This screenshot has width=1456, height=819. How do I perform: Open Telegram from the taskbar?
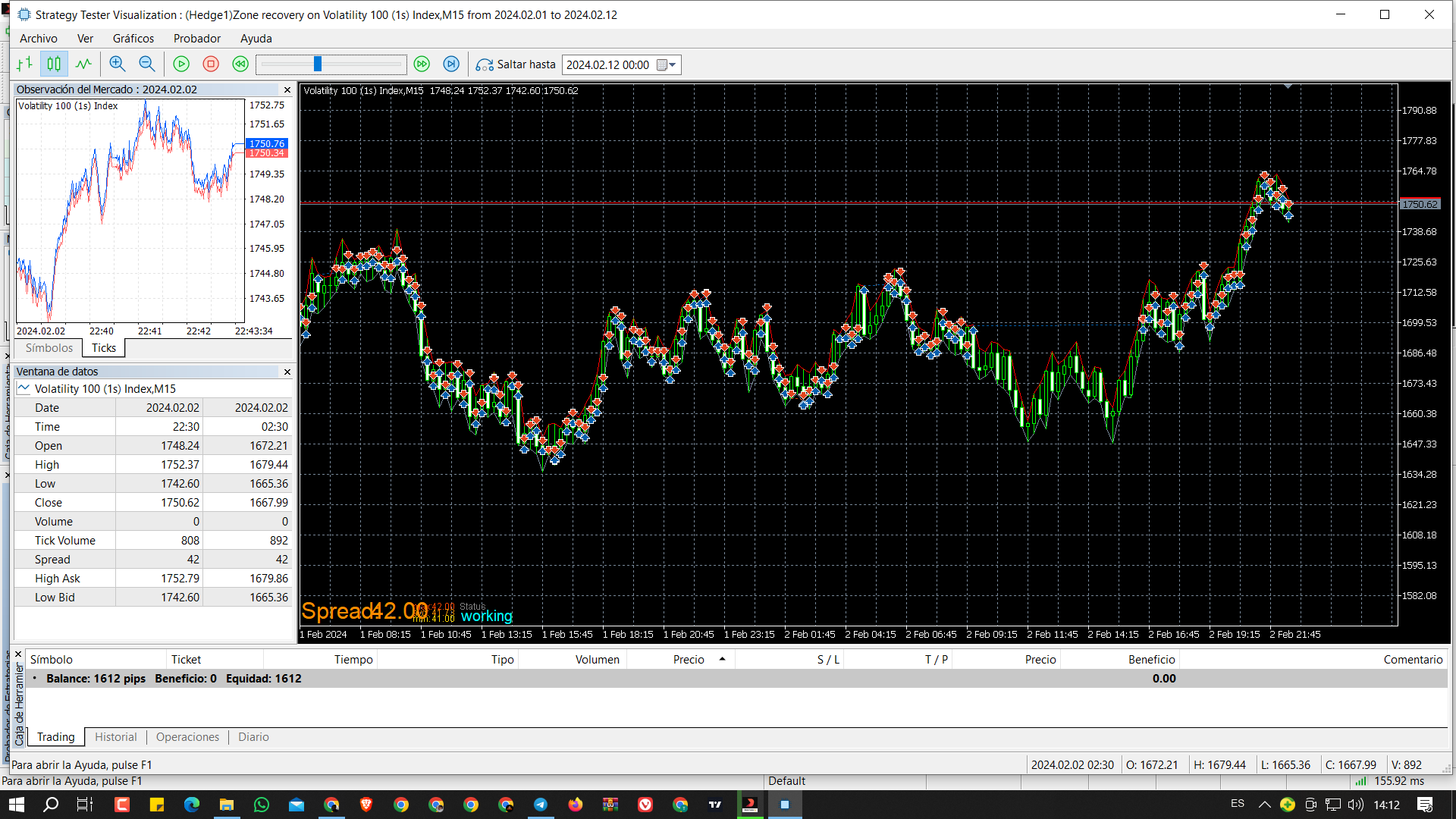pos(541,805)
